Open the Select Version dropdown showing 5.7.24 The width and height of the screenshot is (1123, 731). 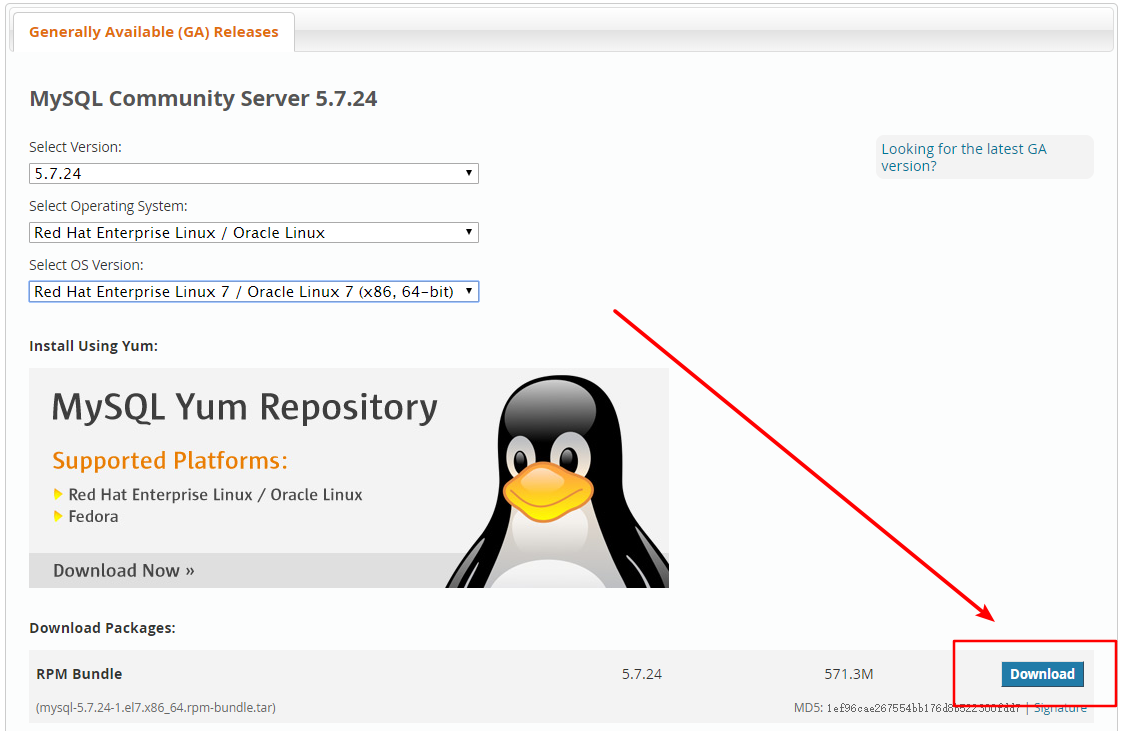pyautogui.click(x=254, y=173)
